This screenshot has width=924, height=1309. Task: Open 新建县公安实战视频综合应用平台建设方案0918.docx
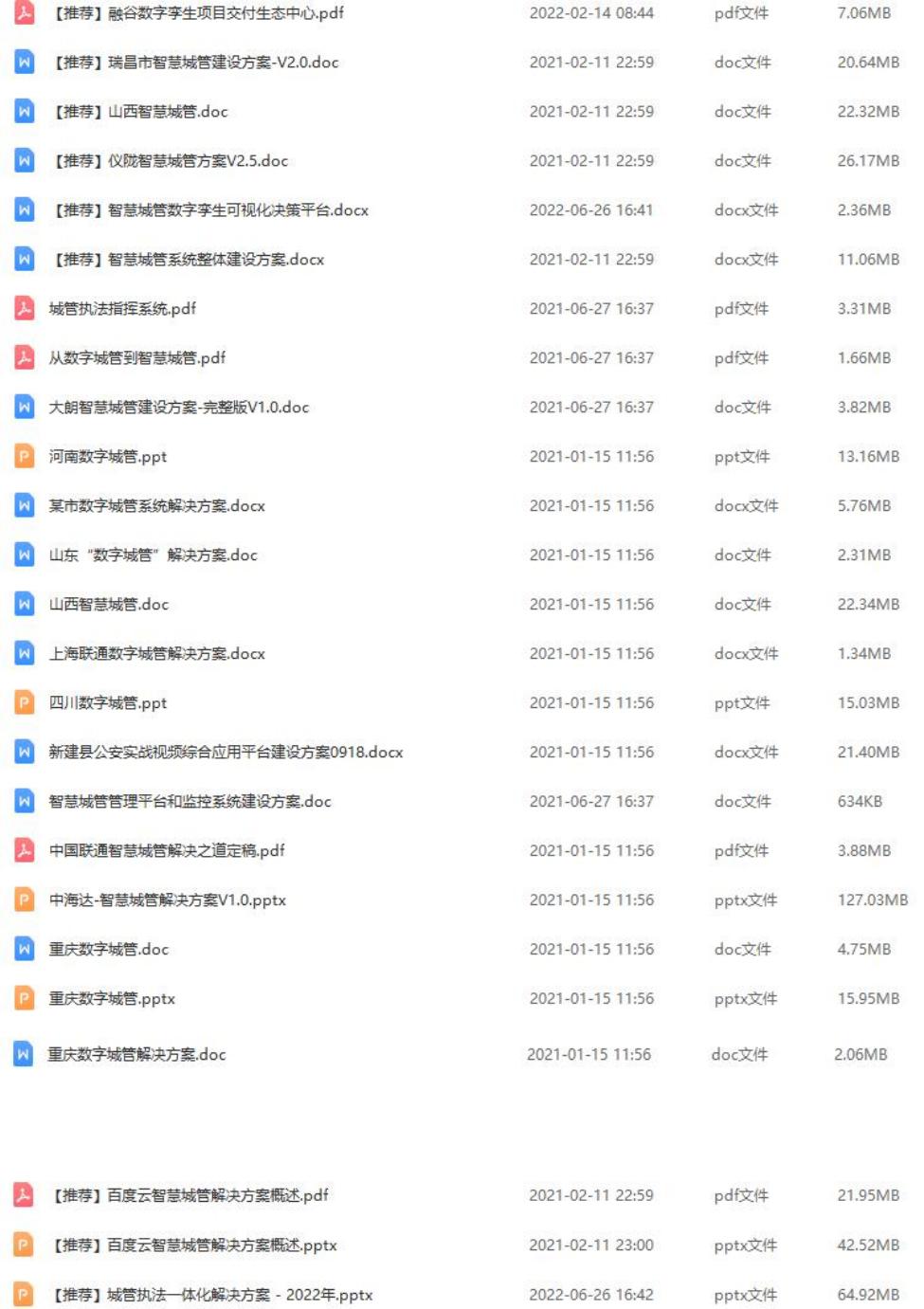tap(226, 753)
